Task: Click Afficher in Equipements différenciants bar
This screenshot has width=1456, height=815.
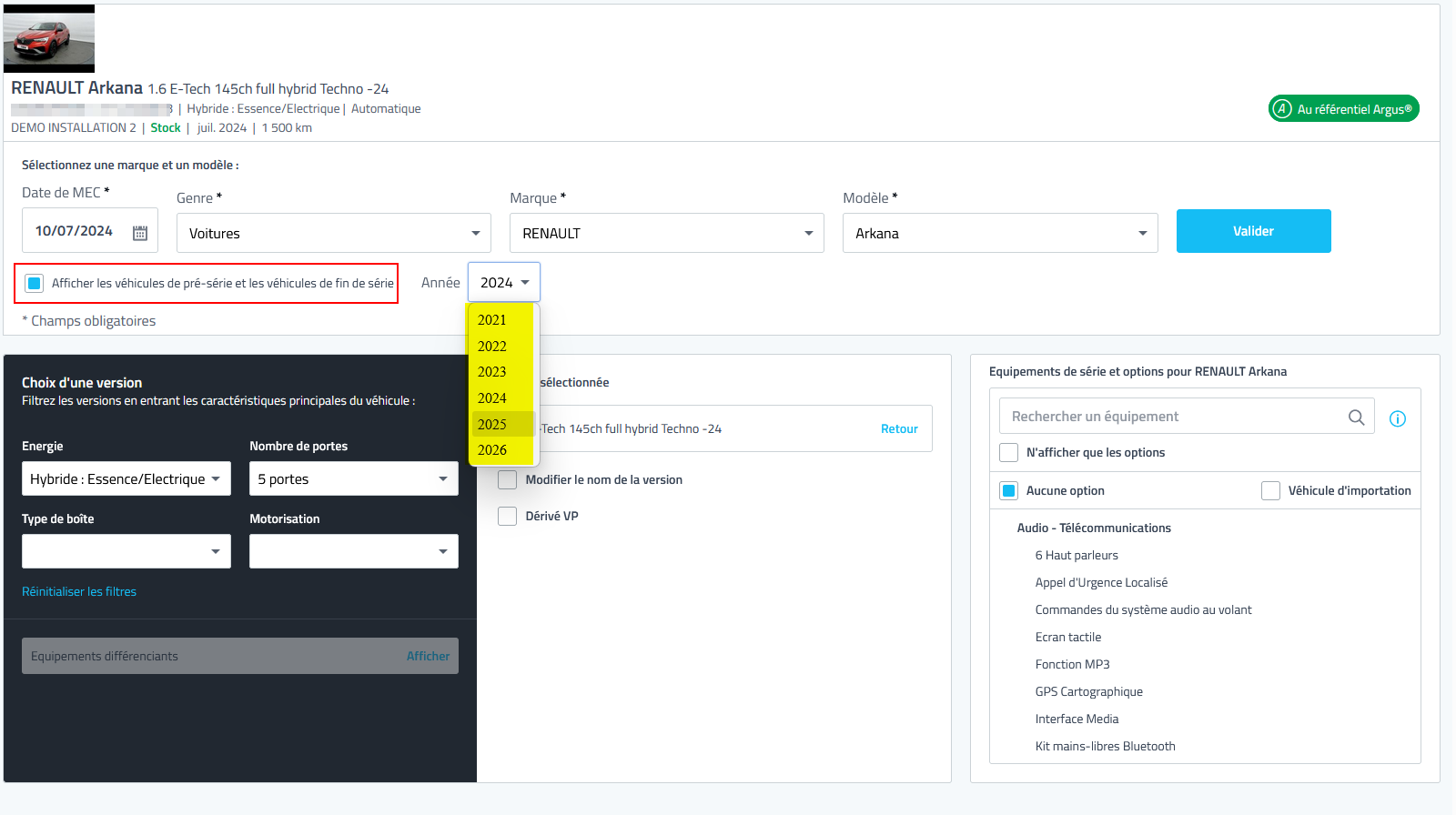Action: (x=428, y=656)
